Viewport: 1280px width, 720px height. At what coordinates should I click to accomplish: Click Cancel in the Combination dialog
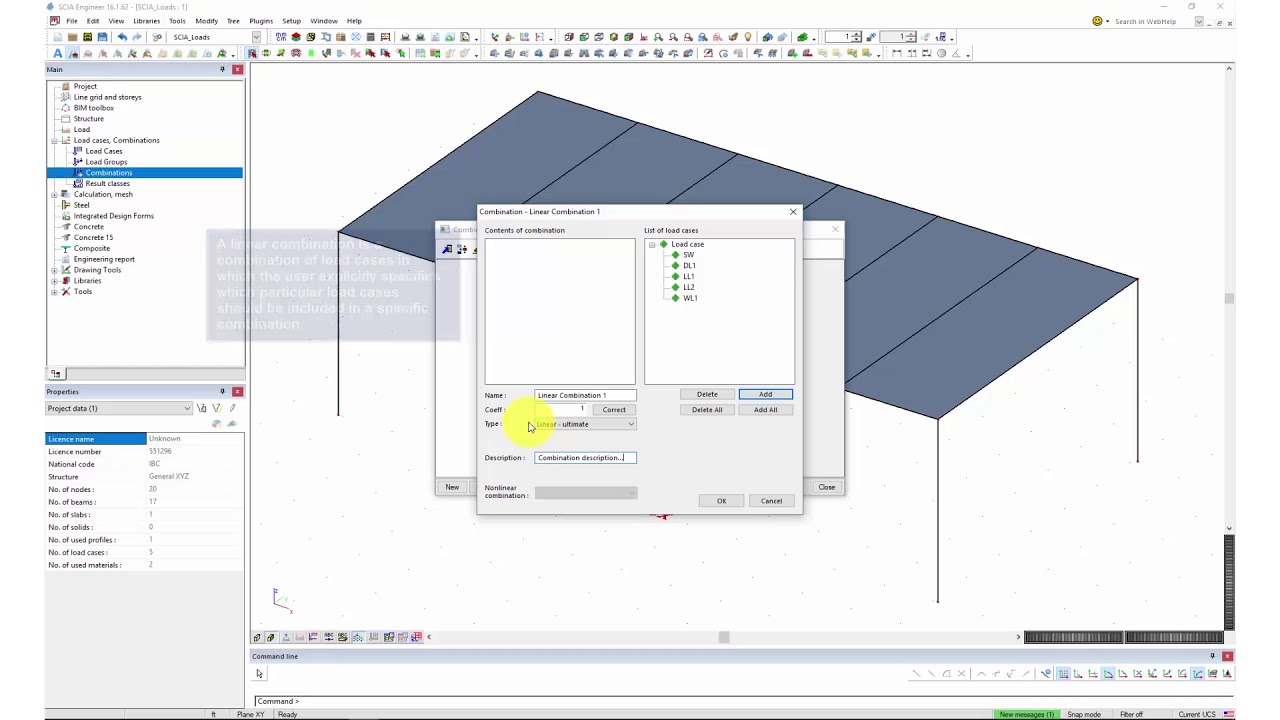click(x=771, y=501)
